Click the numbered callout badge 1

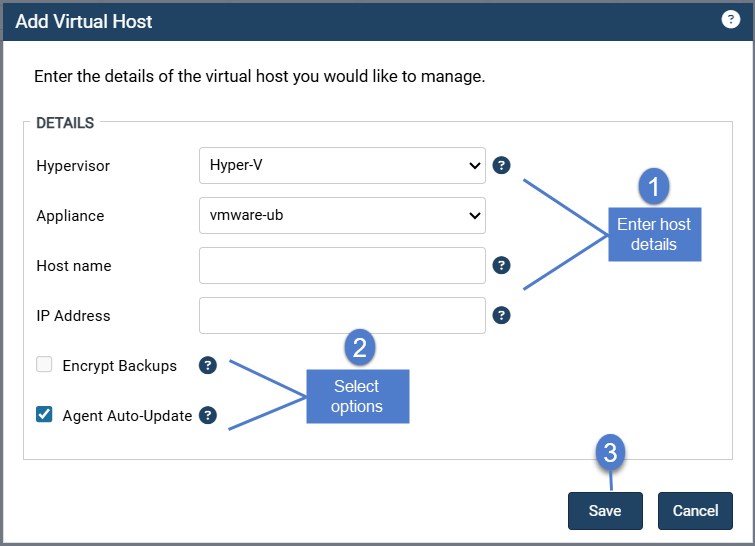654,186
